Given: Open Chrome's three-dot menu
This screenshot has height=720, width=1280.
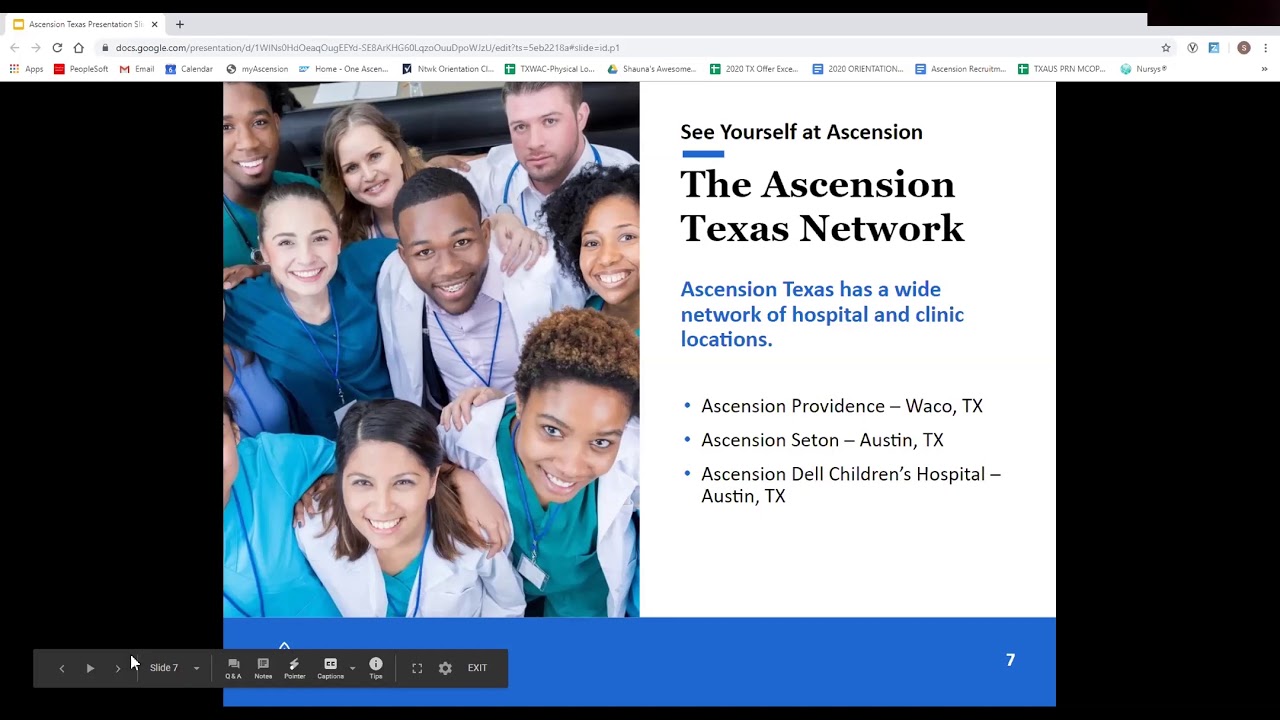Looking at the screenshot, I should pyautogui.click(x=1266, y=47).
